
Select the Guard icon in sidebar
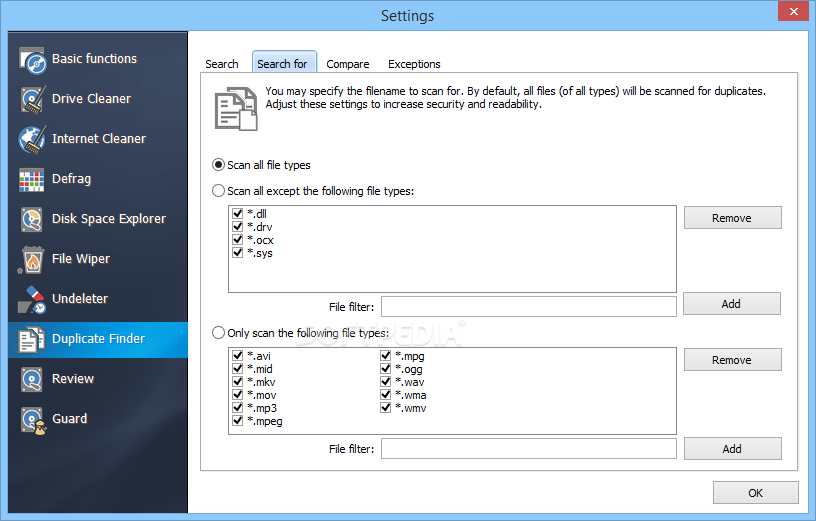[33, 420]
